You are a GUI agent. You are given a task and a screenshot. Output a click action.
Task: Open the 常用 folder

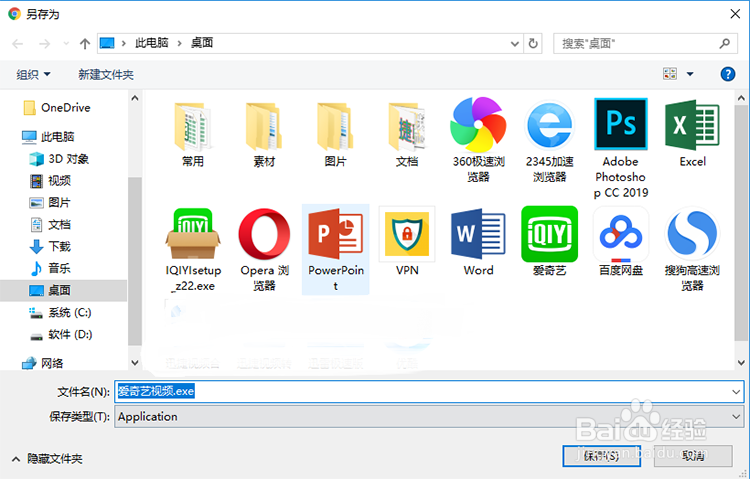[193, 134]
